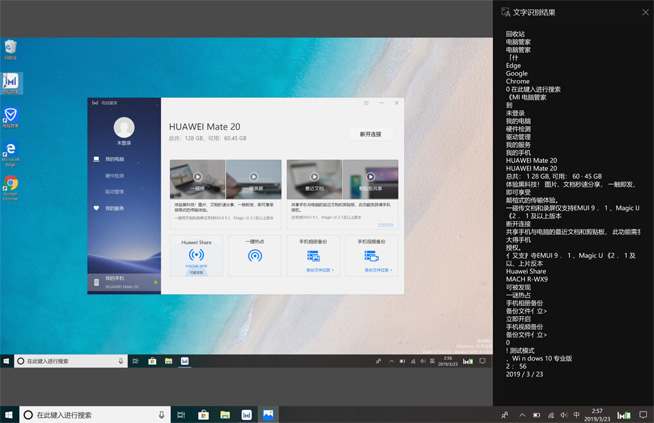Close the 文字识别结果 panel
654x423 pixels.
click(x=645, y=12)
